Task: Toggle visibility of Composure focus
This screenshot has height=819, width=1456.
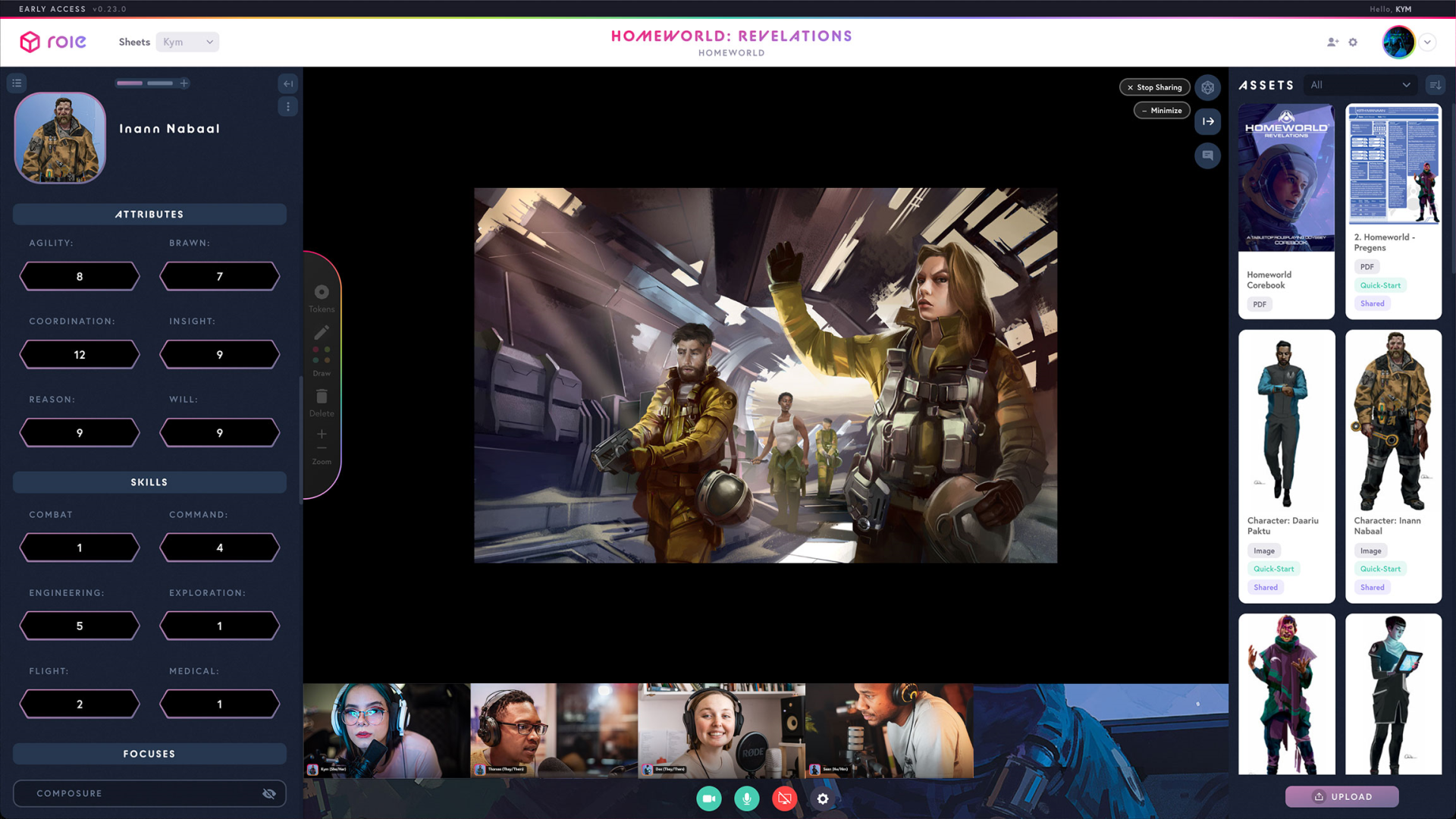Action: 269,794
